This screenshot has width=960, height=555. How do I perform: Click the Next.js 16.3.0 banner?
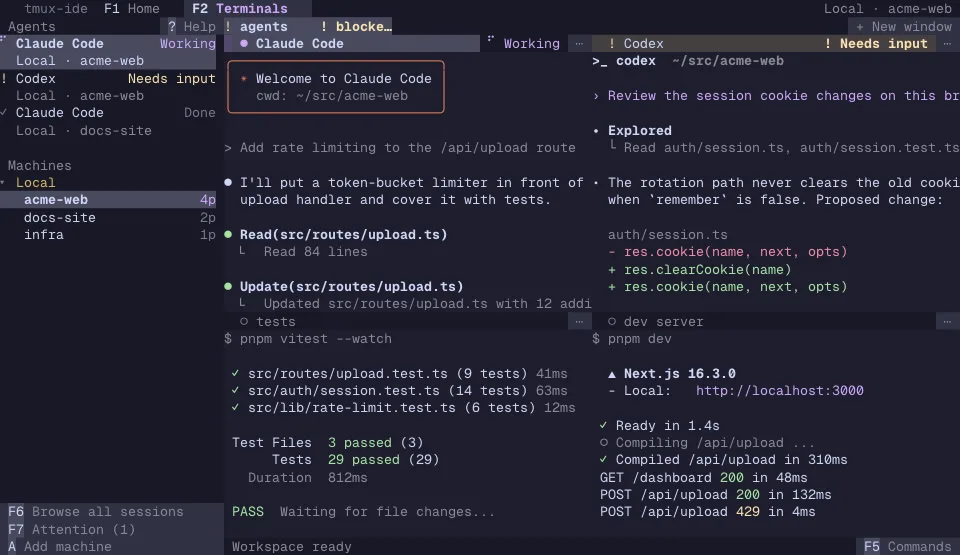(672, 373)
